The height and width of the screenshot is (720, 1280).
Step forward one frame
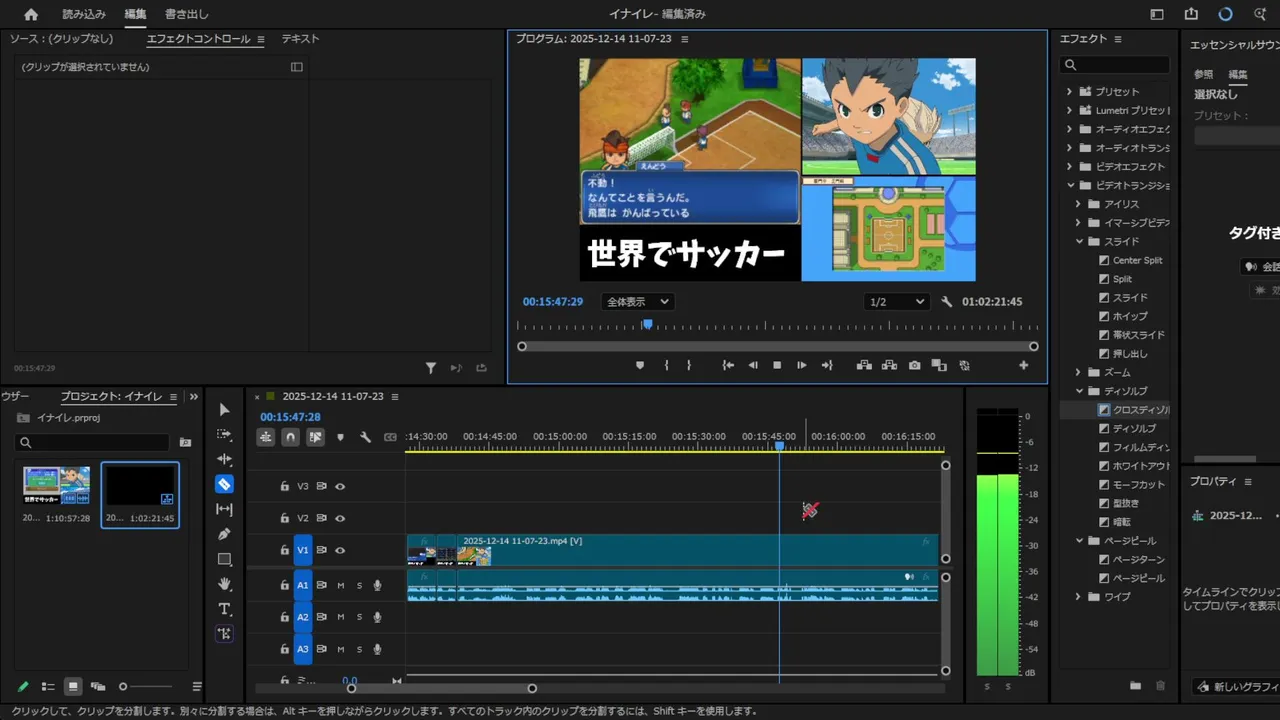pyautogui.click(x=801, y=366)
